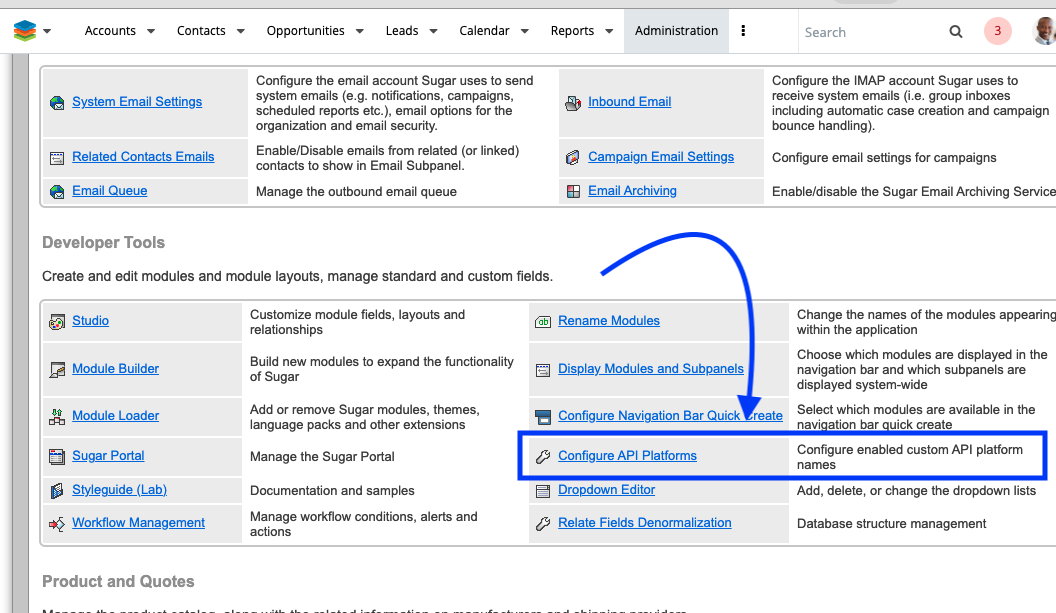Click the Rename Modules icon
Viewport: 1056px width, 613px height.
click(x=543, y=321)
